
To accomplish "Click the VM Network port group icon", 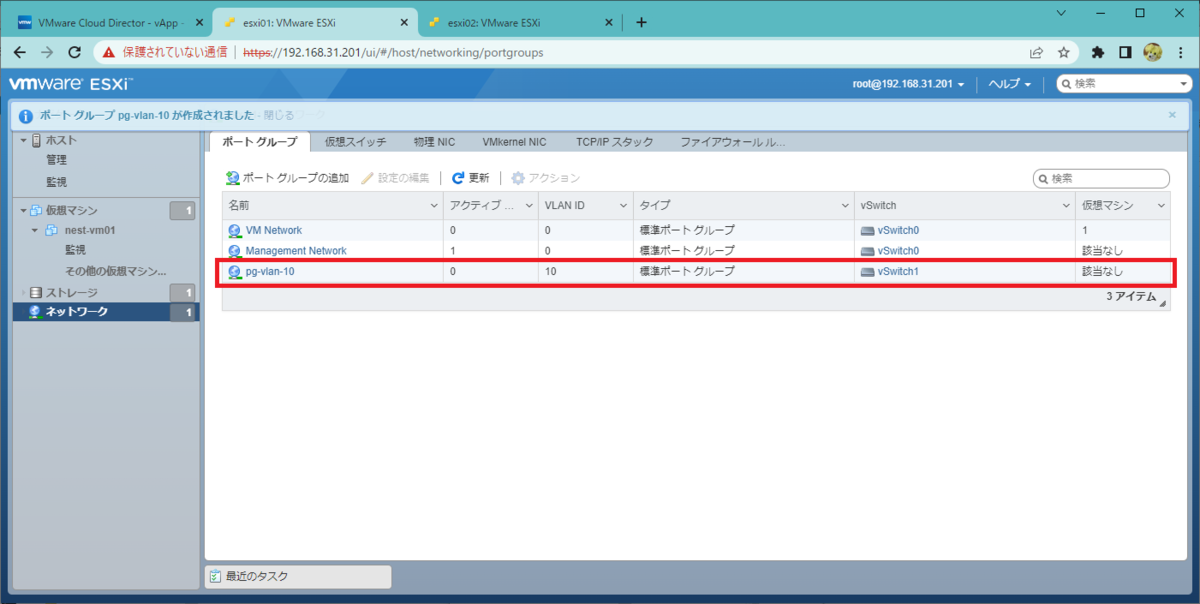I will (x=235, y=230).
